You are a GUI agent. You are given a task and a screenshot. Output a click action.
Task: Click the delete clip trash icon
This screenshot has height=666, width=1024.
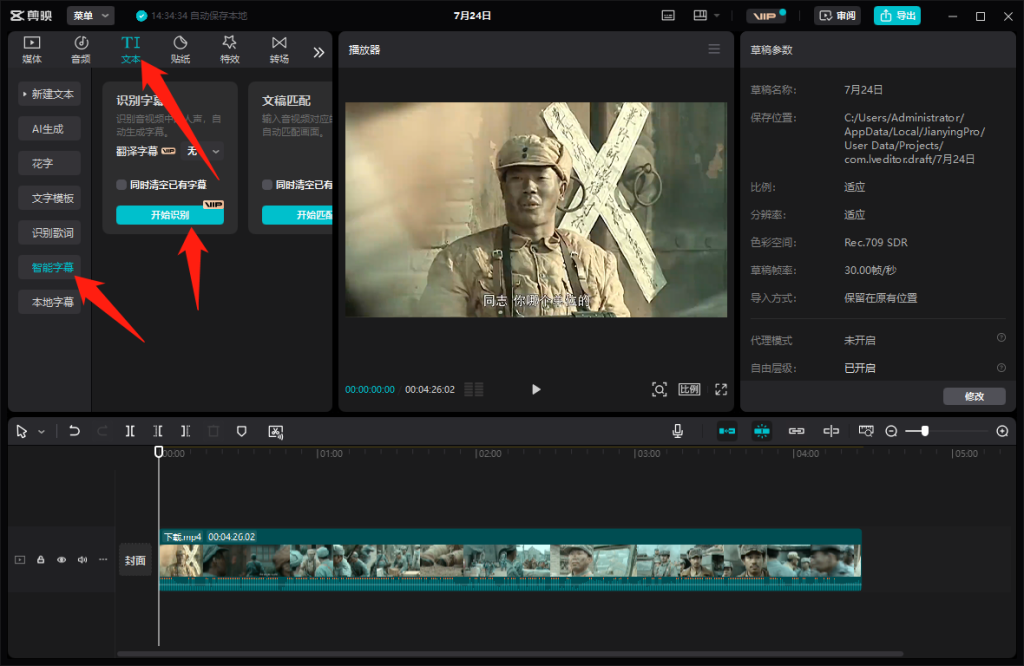(214, 431)
